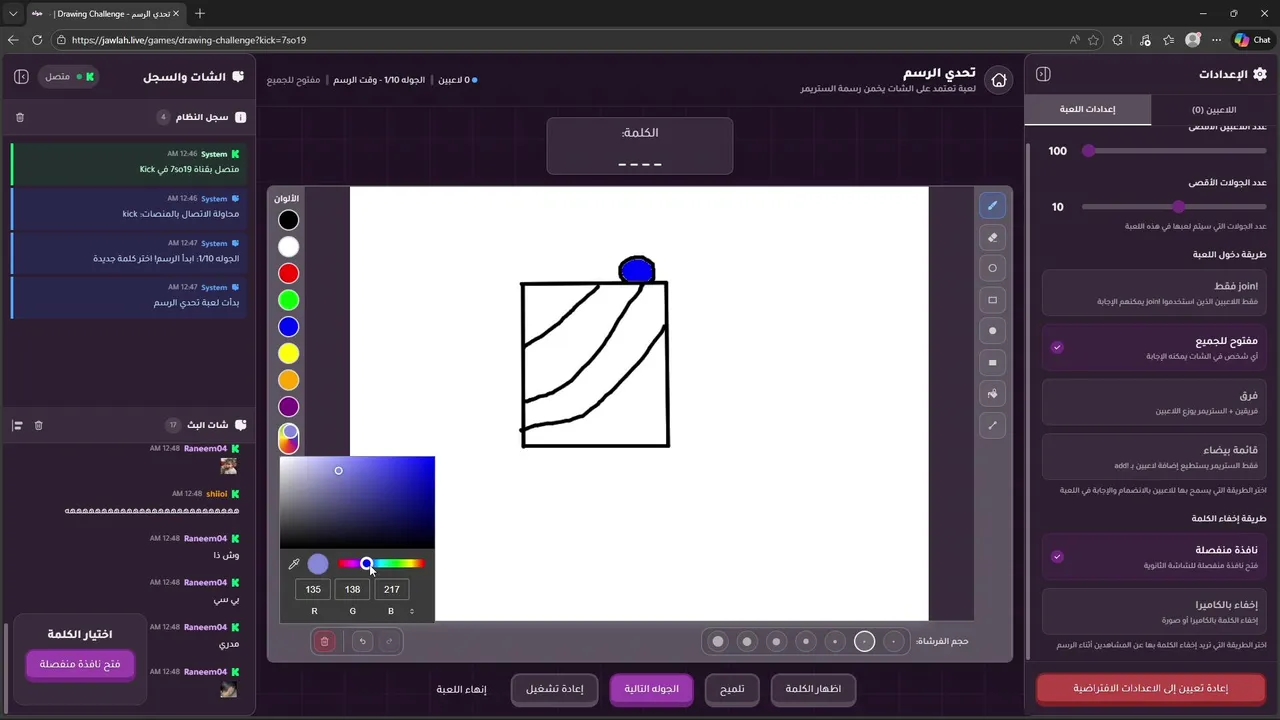Select 'إخفاء بالكاميرا' word hiding method
This screenshot has height=720, width=1280.
1155,611
